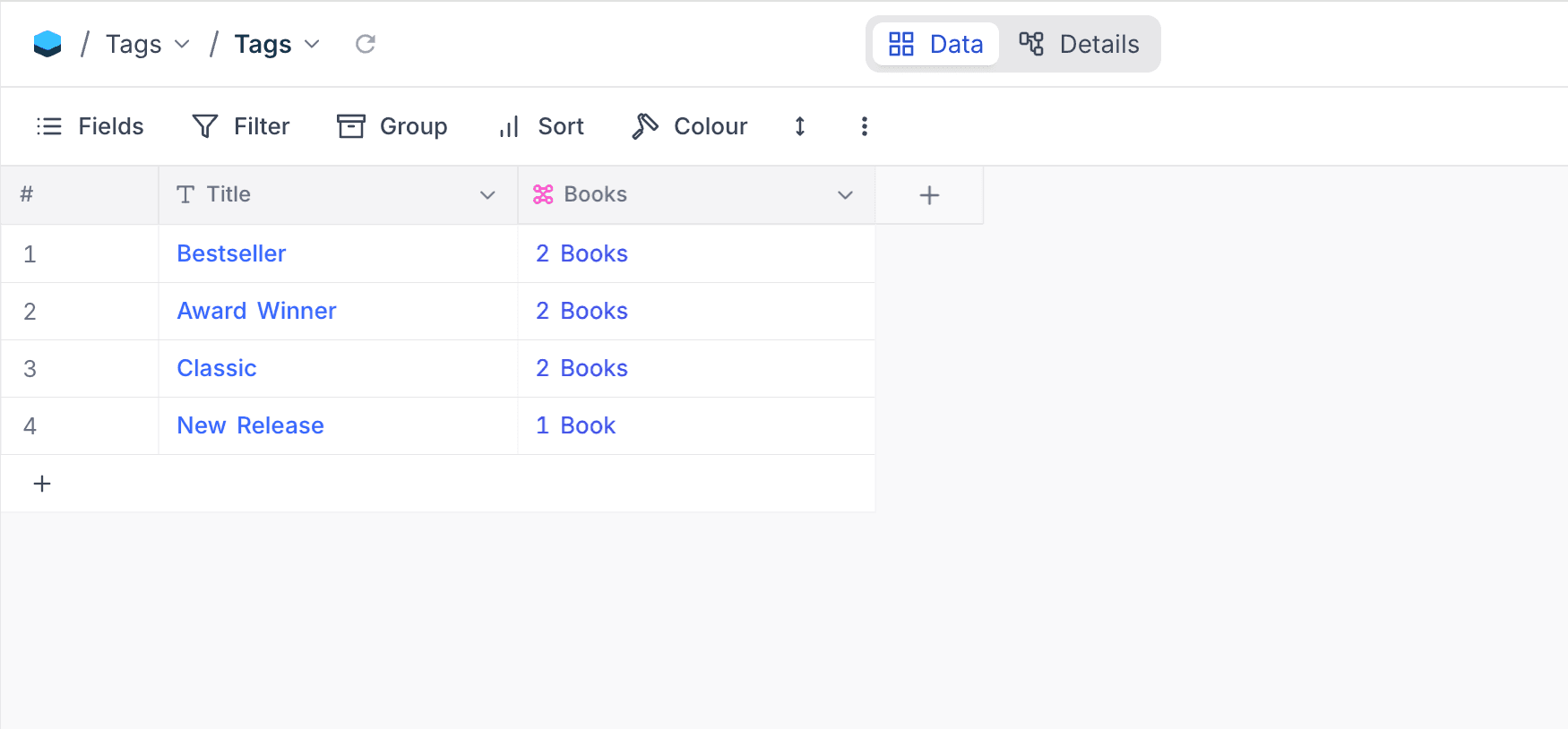Add a new row to the table
This screenshot has height=729, width=1568.
pyautogui.click(x=42, y=484)
